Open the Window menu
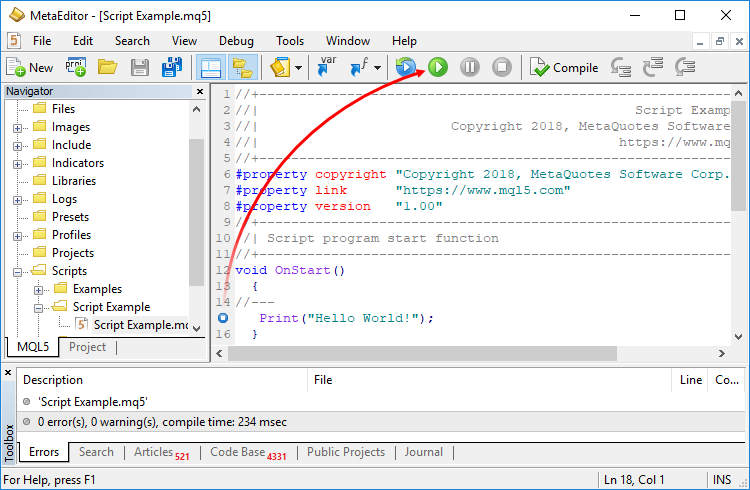750x490 pixels. click(x=348, y=41)
